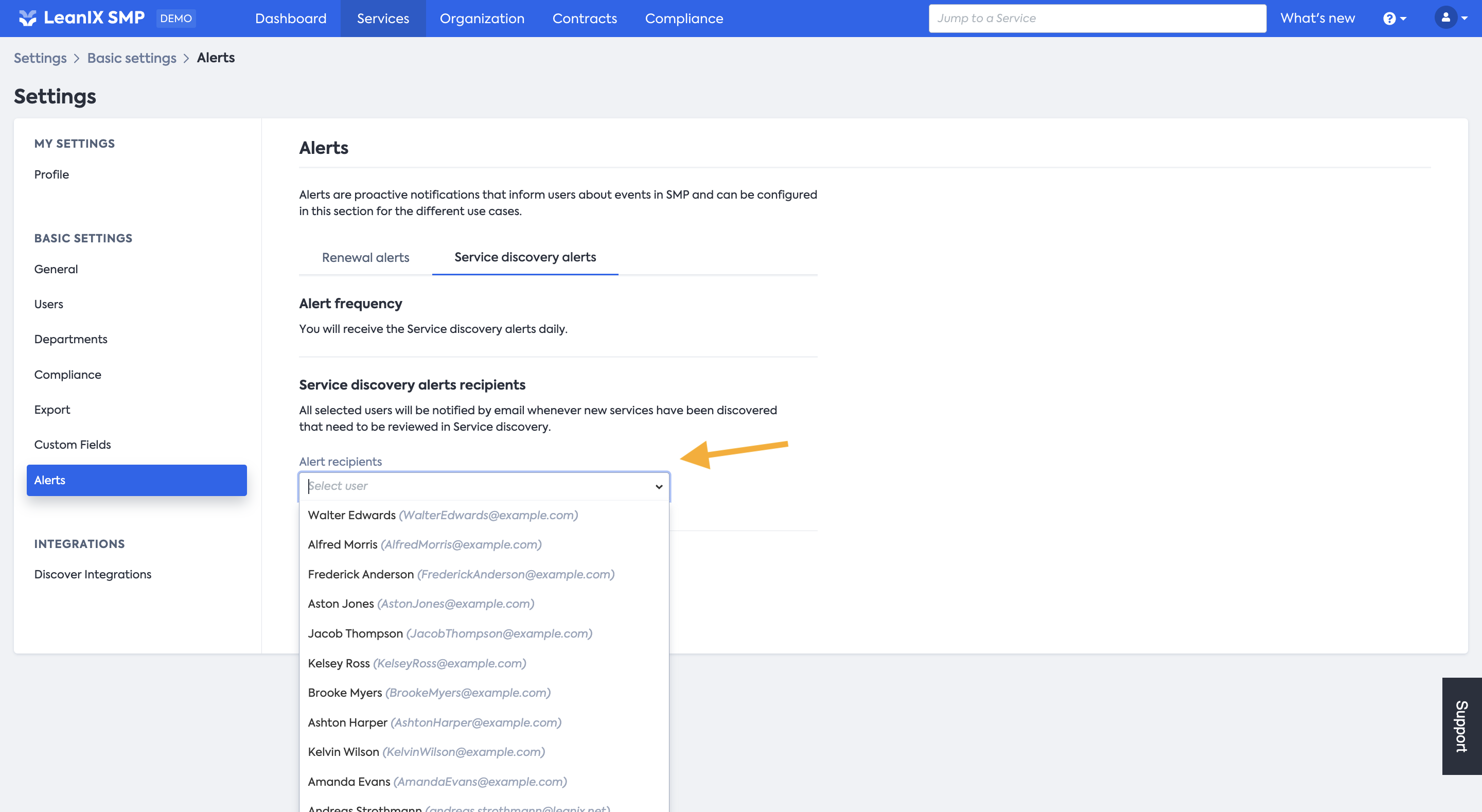This screenshot has width=1482, height=812.
Task: Open the Support side button
Action: tap(1461, 726)
